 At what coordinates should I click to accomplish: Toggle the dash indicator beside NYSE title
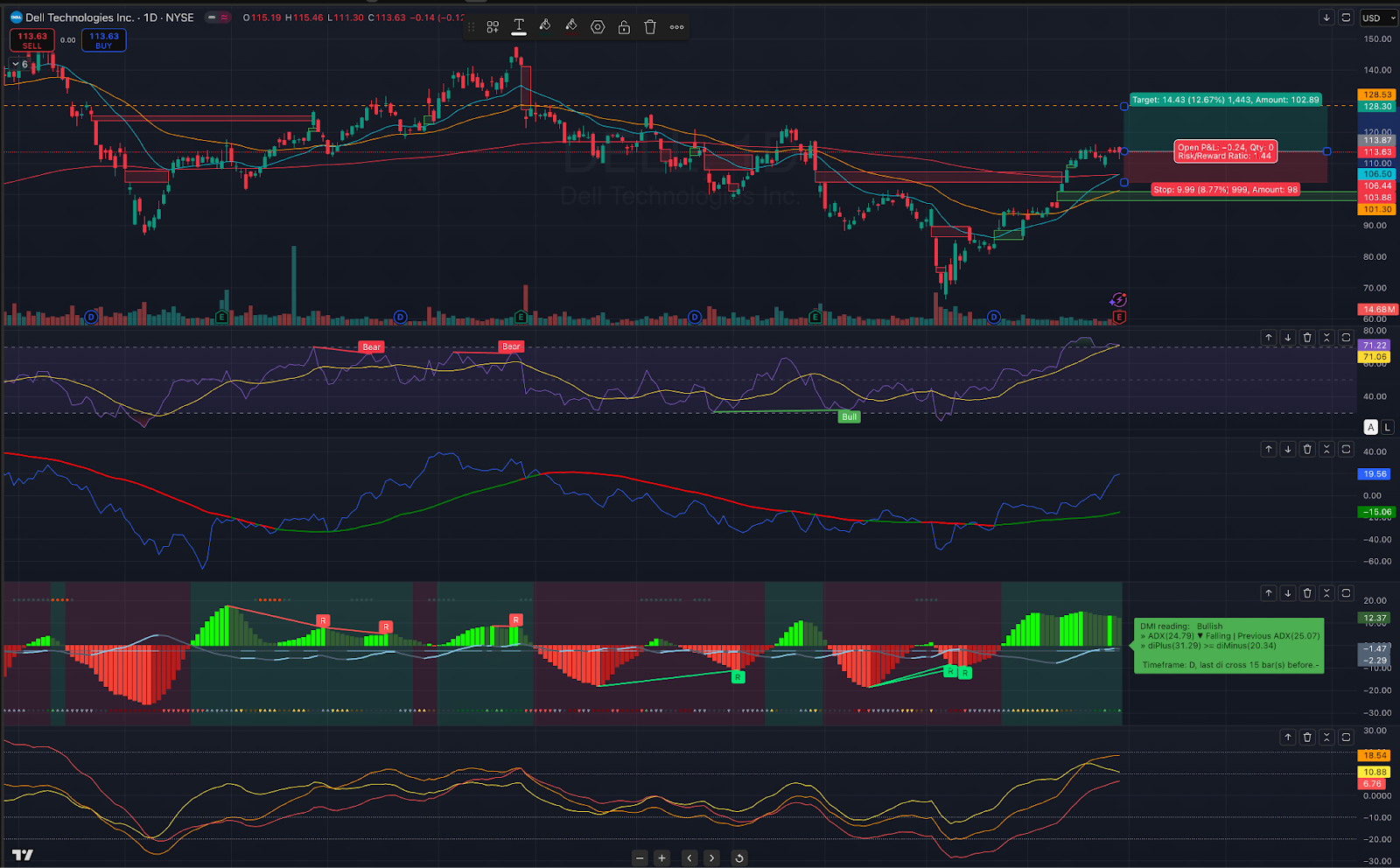coord(212,17)
